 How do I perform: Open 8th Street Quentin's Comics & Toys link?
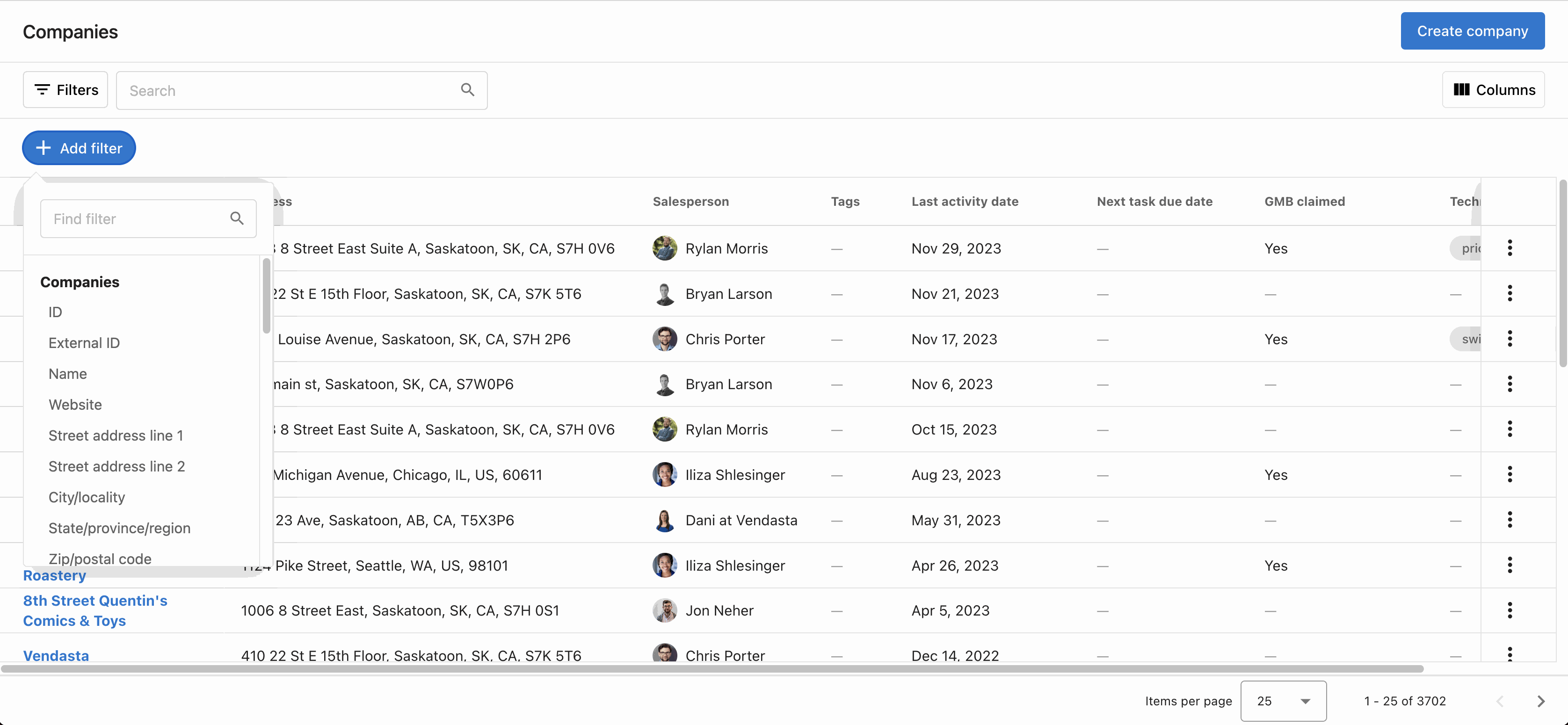click(95, 610)
